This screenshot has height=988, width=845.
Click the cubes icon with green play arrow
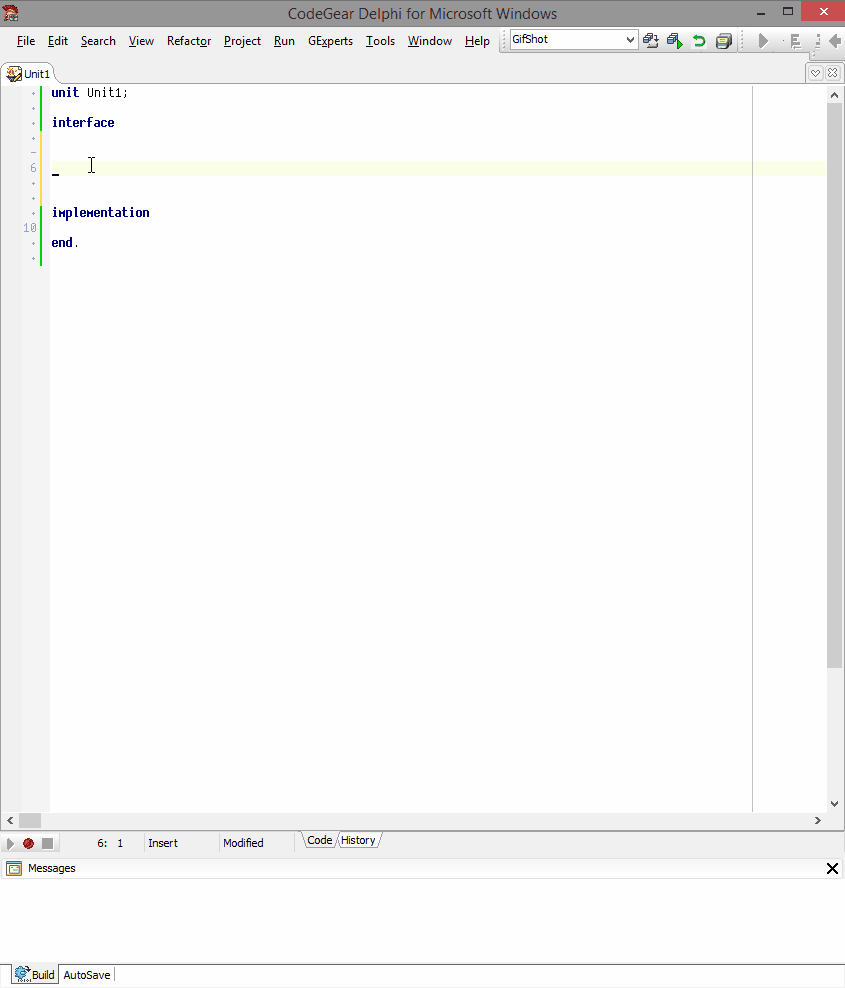675,41
